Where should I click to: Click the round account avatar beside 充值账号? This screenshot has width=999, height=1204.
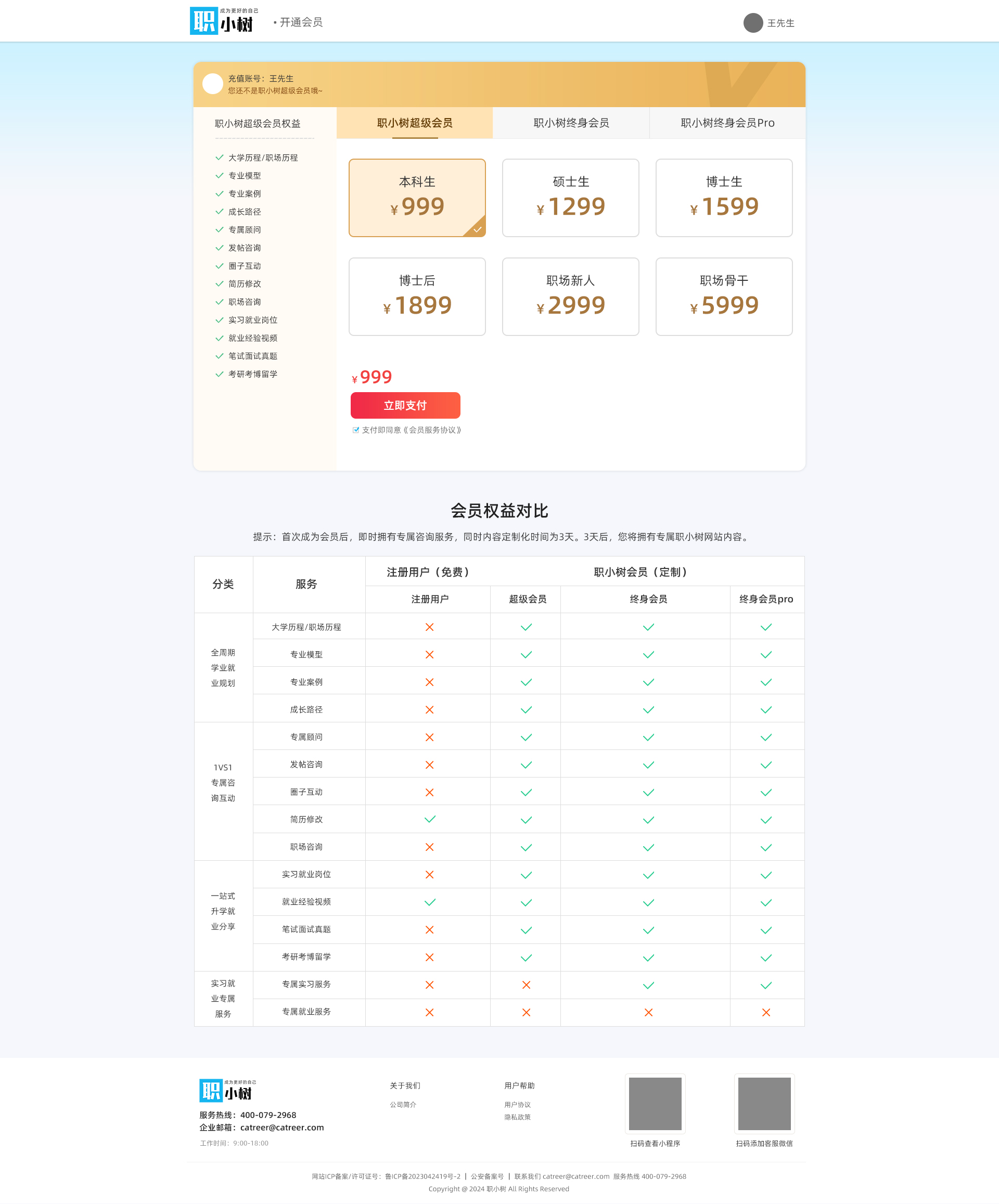pyautogui.click(x=213, y=84)
